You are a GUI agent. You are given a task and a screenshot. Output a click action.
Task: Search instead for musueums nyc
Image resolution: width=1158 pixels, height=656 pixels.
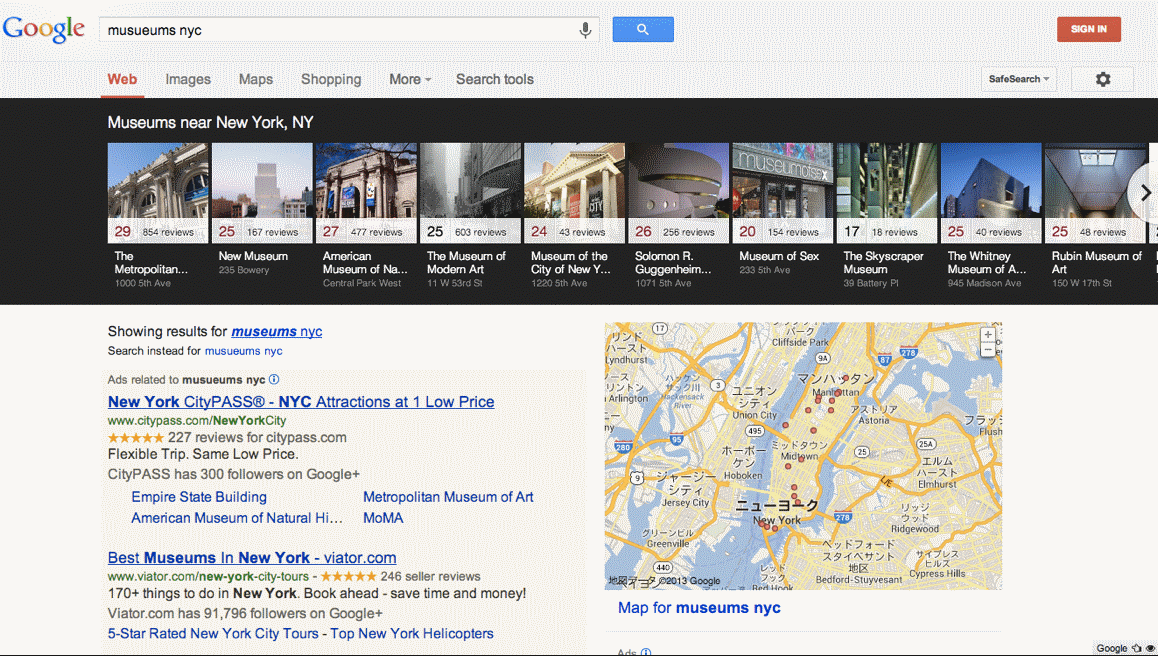click(x=243, y=351)
